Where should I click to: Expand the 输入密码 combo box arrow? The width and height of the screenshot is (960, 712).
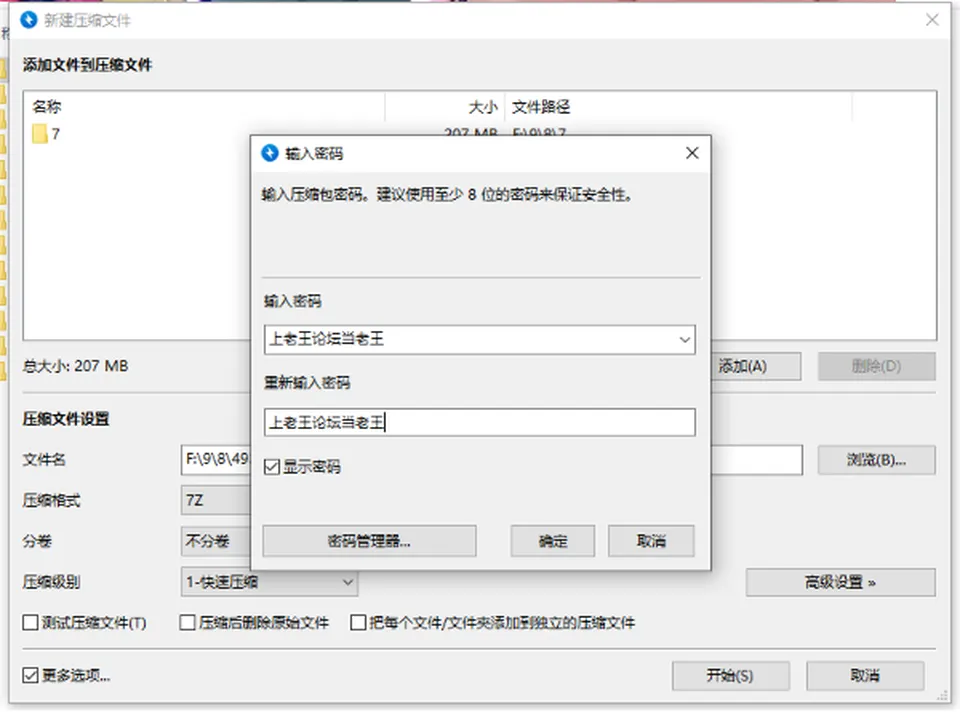click(684, 340)
